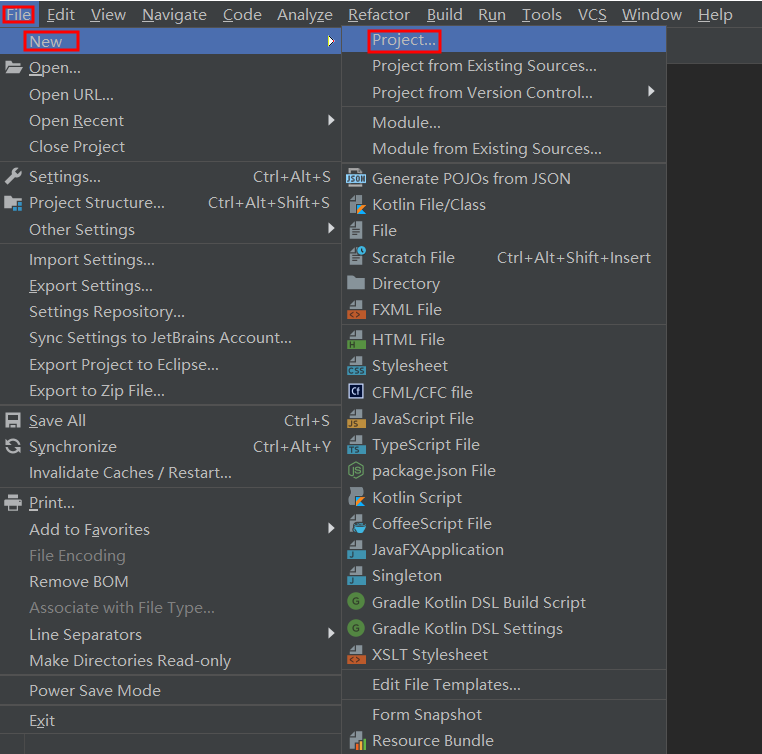Click the TypeScript File icon

357,445
